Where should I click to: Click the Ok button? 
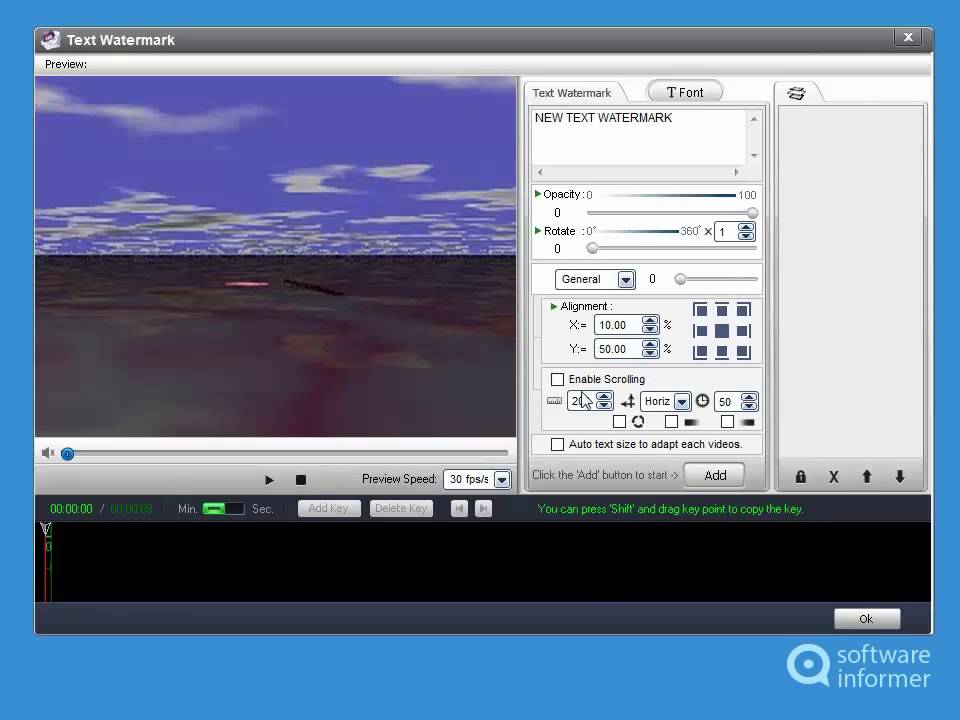point(866,619)
